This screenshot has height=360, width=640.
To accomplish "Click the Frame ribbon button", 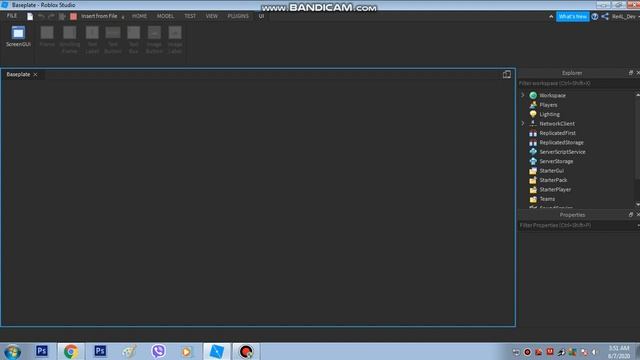I will click(47, 36).
